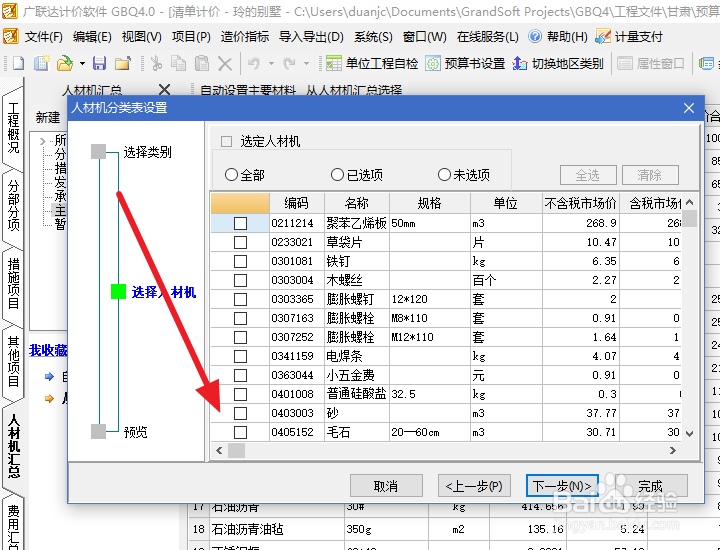Screen dimensions: 720x550
Task: Click the Copy toolbar icon
Action: pyautogui.click(x=179, y=63)
